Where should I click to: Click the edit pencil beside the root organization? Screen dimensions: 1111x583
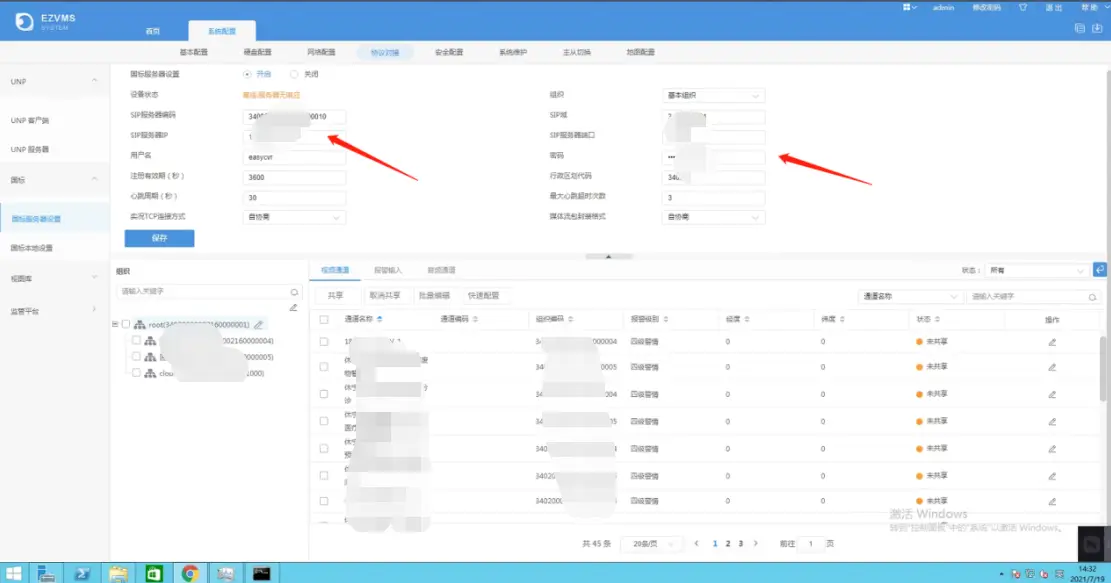259,324
